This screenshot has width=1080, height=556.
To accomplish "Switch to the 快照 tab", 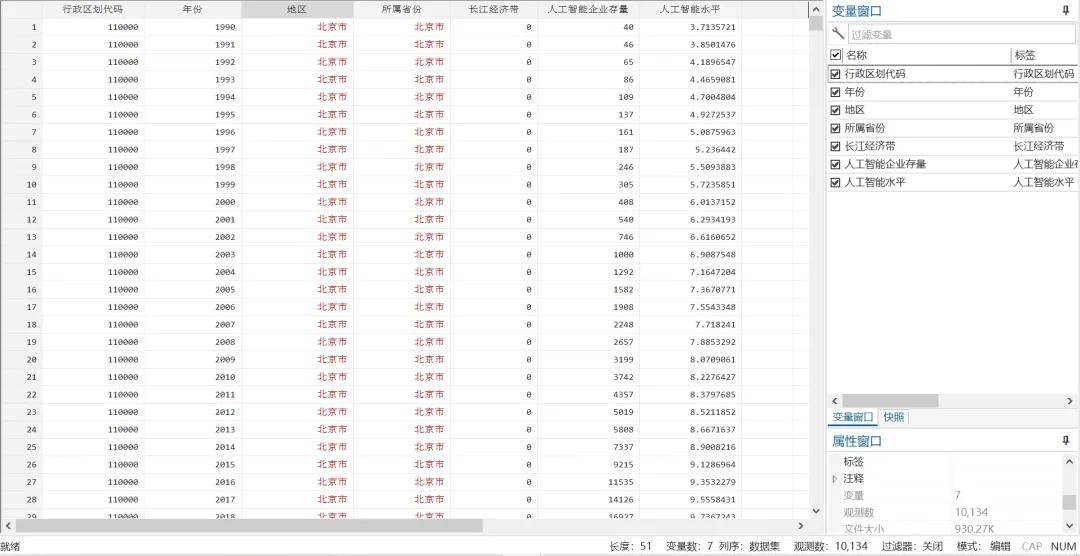I will (894, 417).
